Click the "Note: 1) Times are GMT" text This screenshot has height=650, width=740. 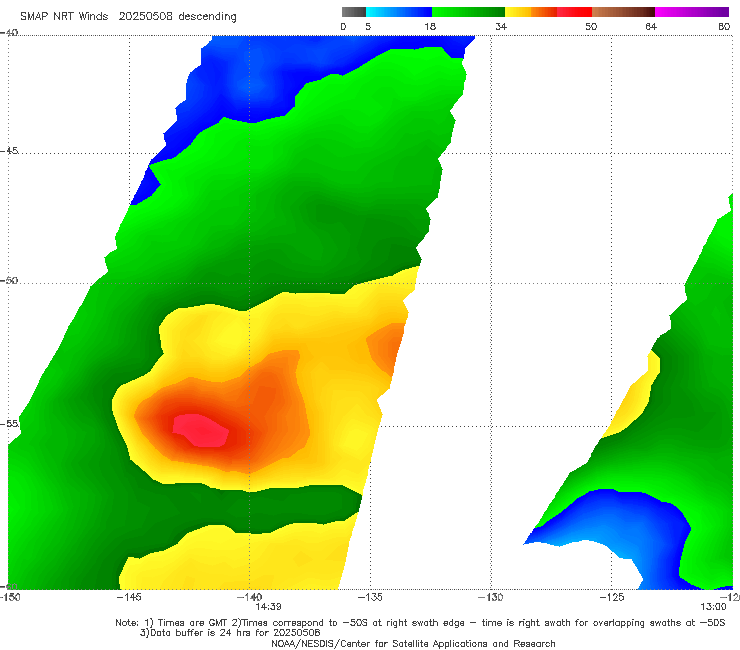pos(172,623)
